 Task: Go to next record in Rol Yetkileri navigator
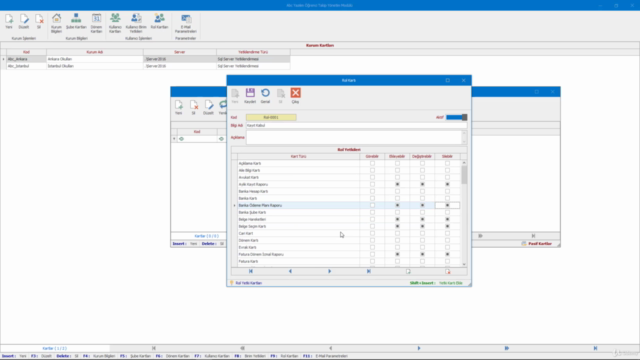pos(329,271)
